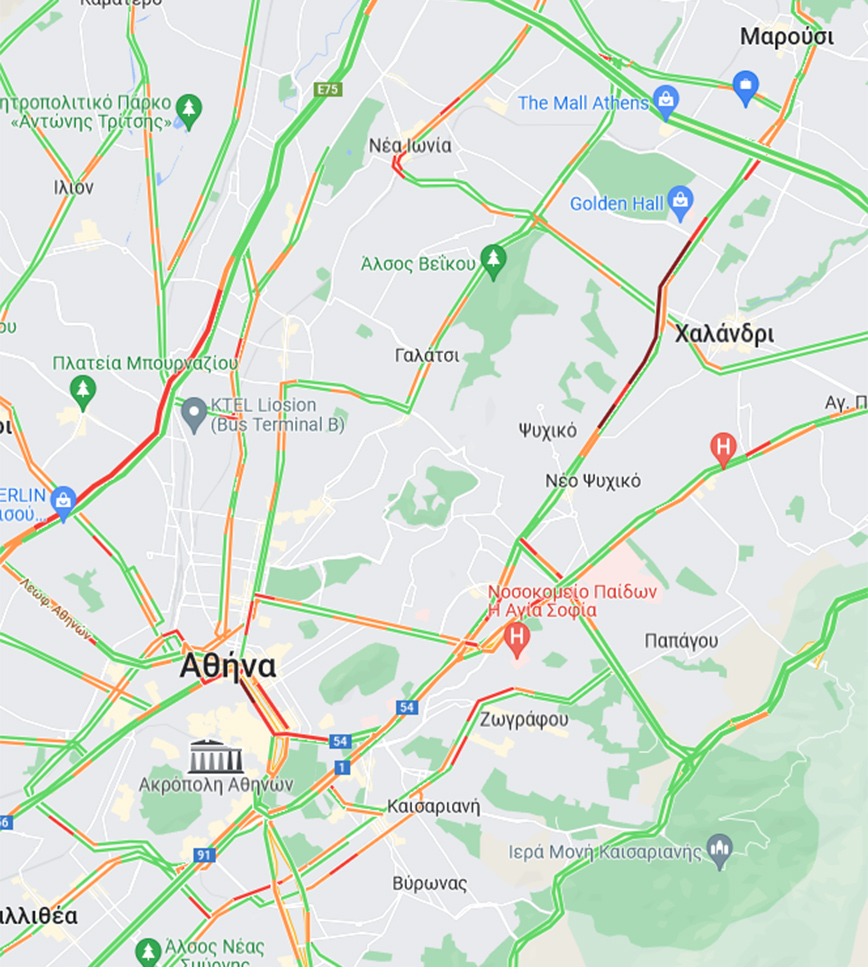This screenshot has width=868, height=967.
Task: Select the hospital H marker near Χαλάνδρι
Action: pyautogui.click(x=723, y=450)
